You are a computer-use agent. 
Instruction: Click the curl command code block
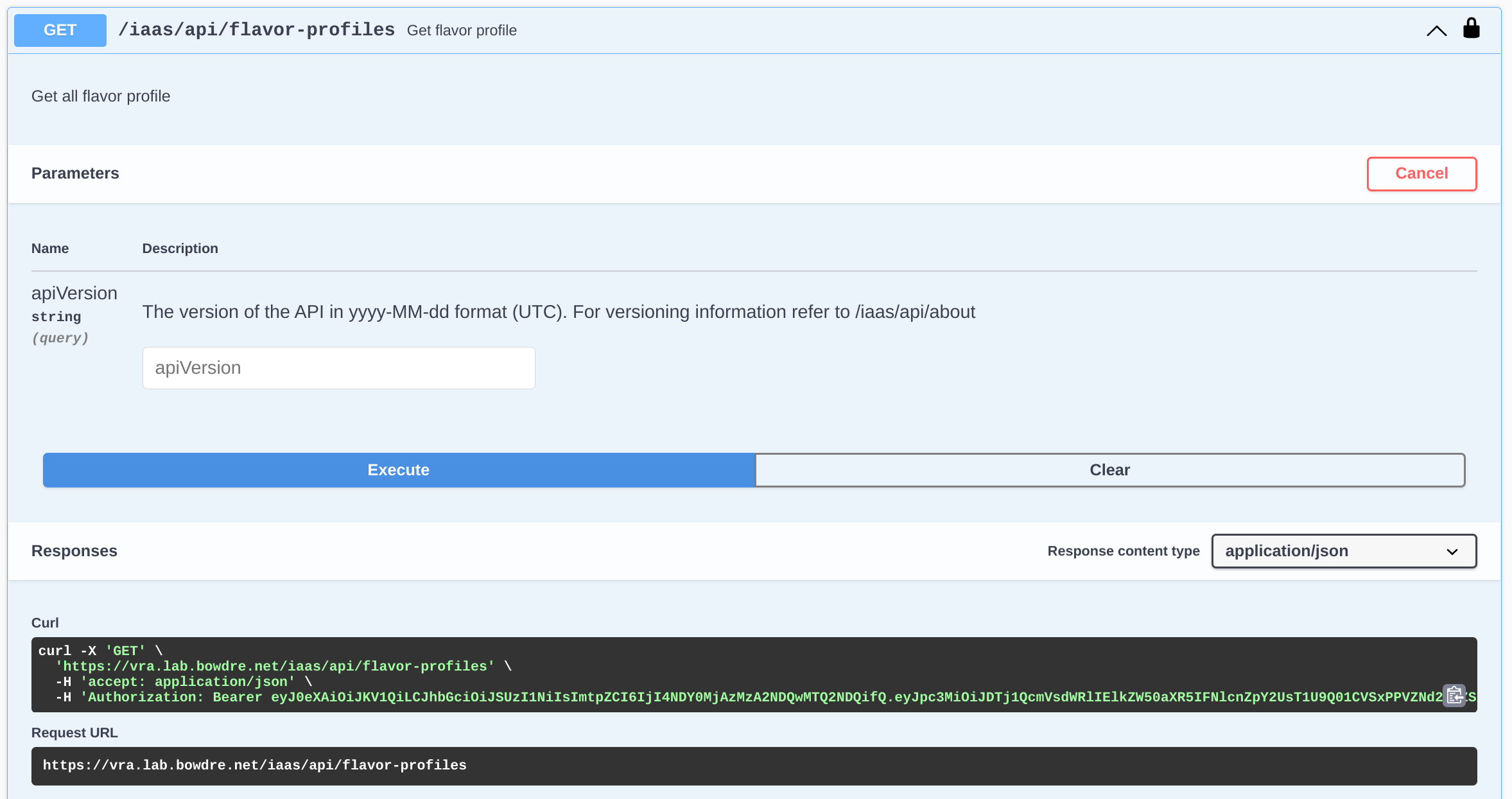tap(754, 674)
